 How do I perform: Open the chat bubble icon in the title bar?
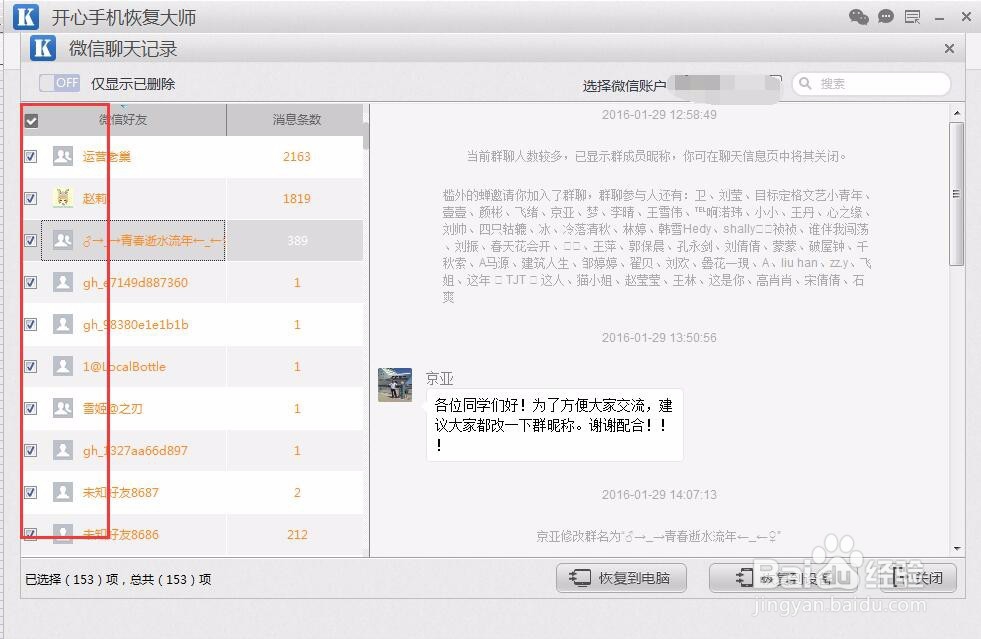coord(885,16)
